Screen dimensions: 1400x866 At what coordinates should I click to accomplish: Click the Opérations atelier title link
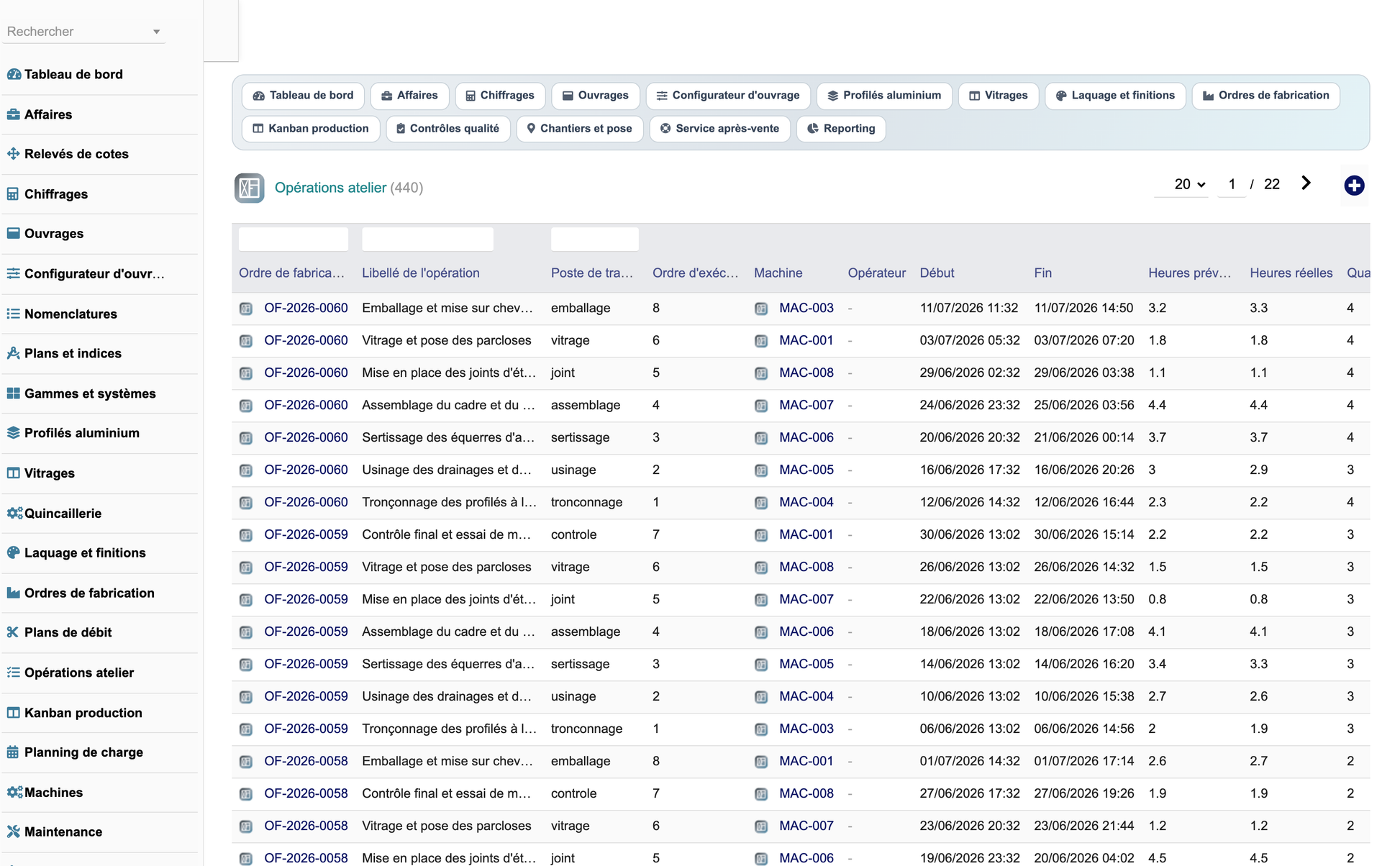pos(330,188)
